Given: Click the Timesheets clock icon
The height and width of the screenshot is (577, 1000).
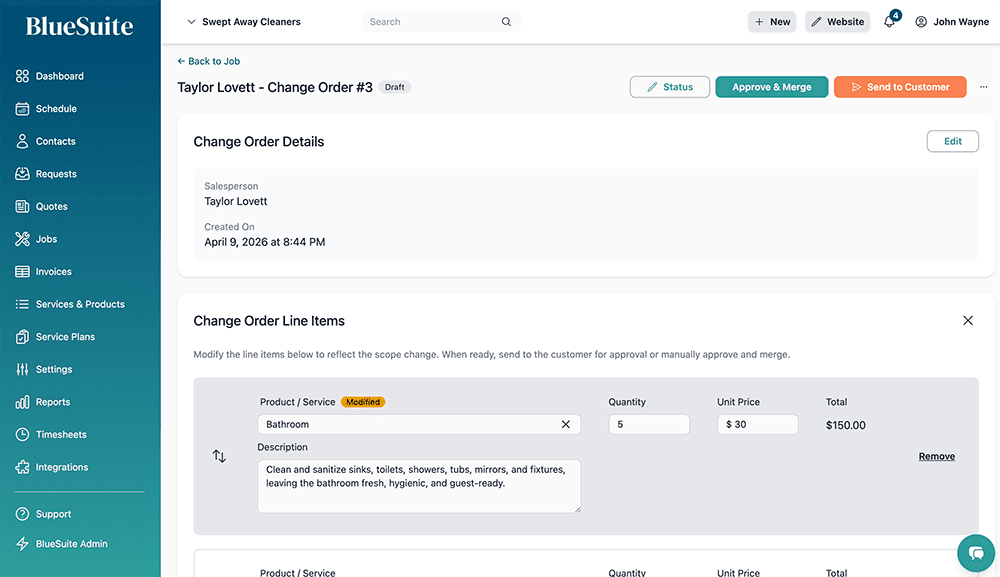Looking at the screenshot, I should coord(22,434).
